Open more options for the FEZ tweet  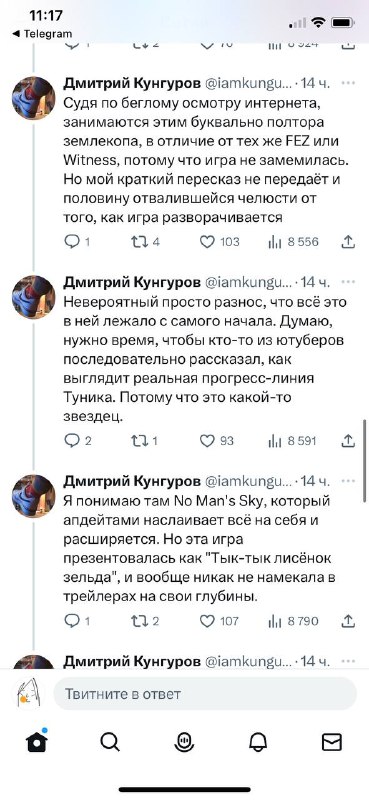(x=348, y=83)
